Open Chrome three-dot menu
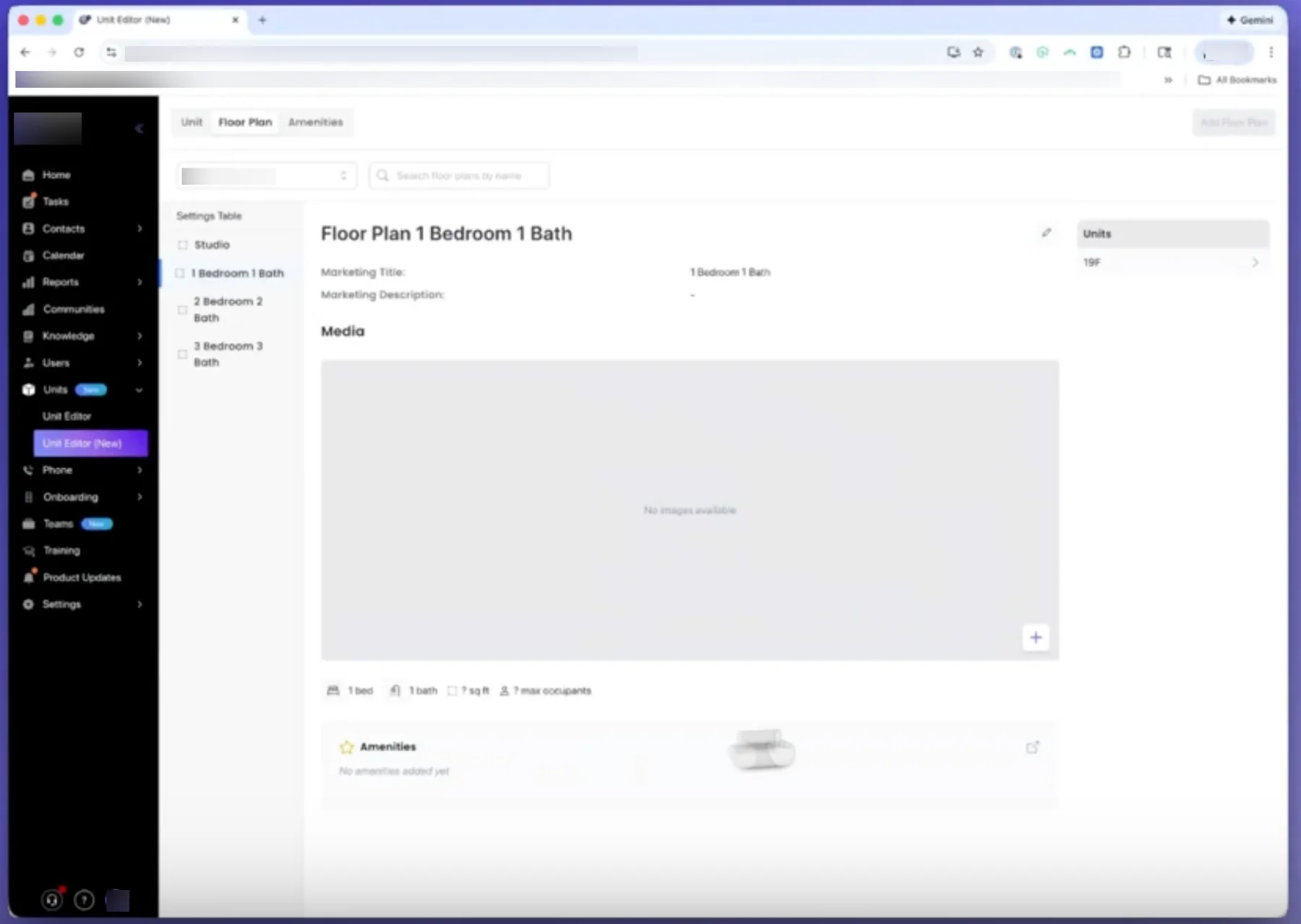The width and height of the screenshot is (1301, 924). 1271,52
